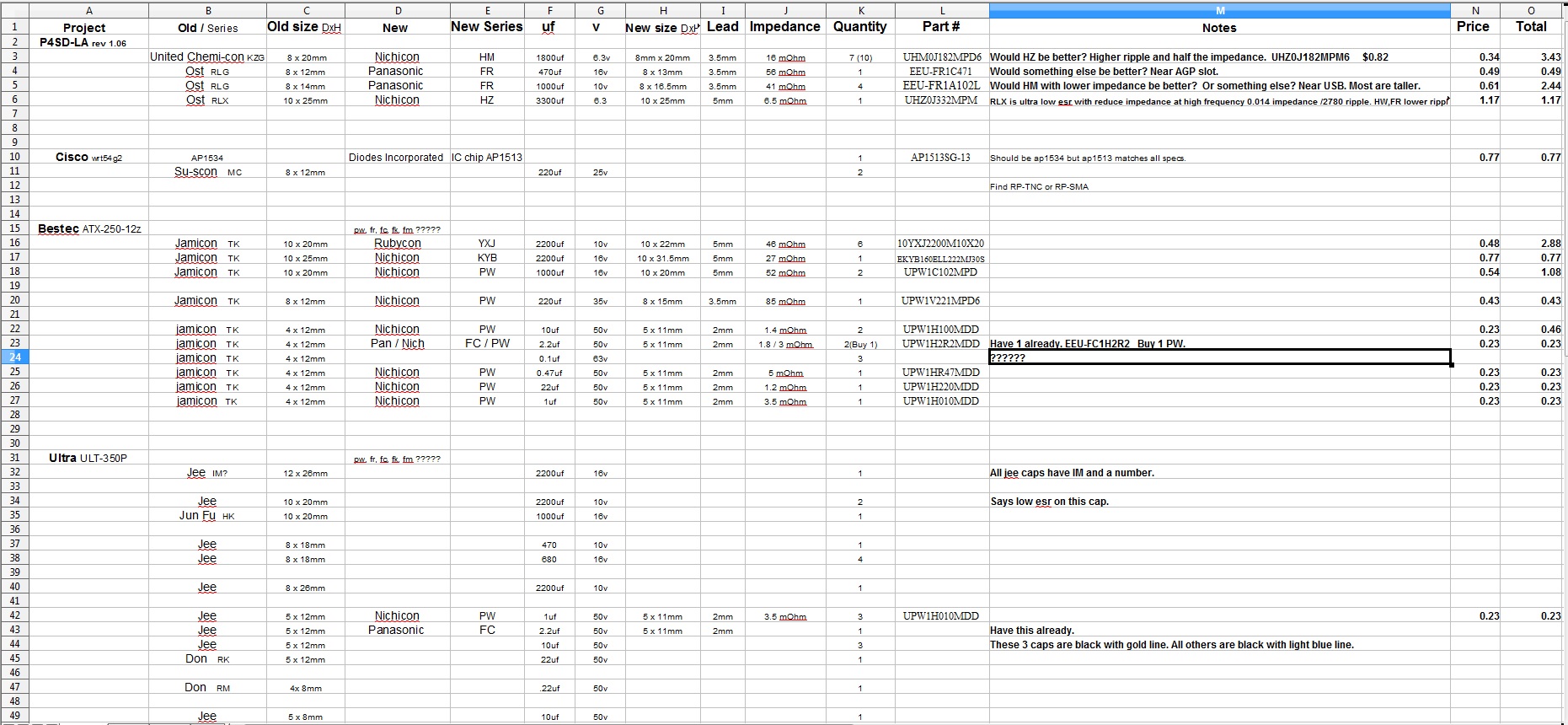
Task: Select the 'UPW1C102MPD' part number cell
Action: tap(940, 272)
